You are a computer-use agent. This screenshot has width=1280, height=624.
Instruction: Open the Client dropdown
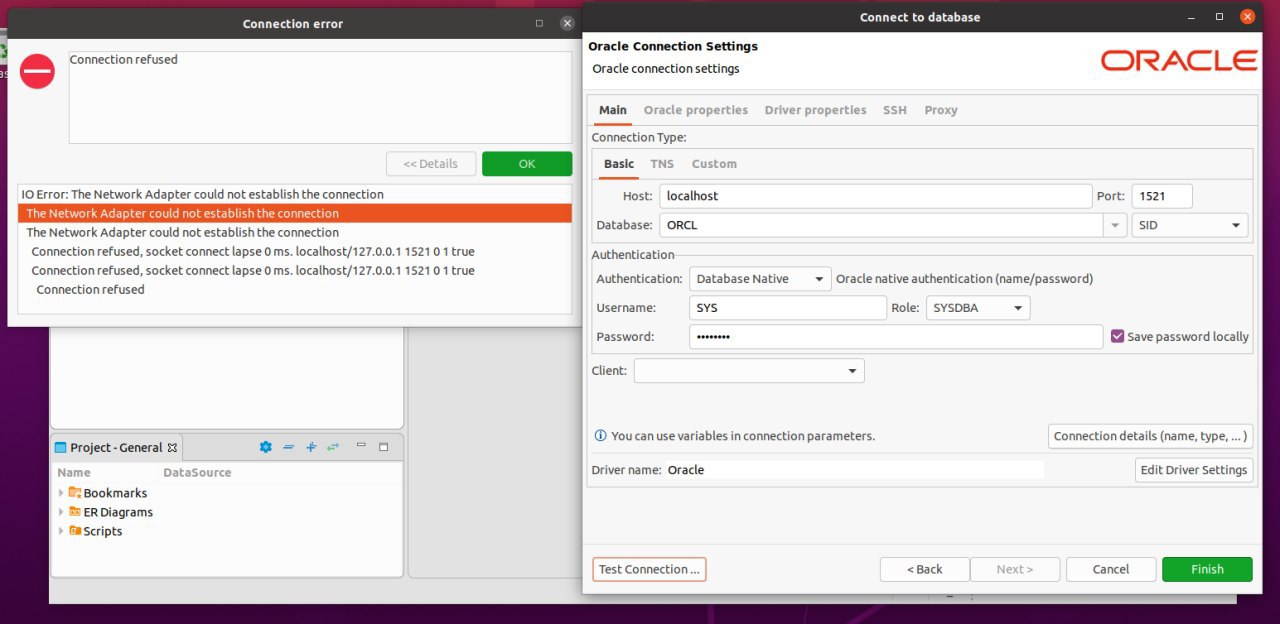749,370
